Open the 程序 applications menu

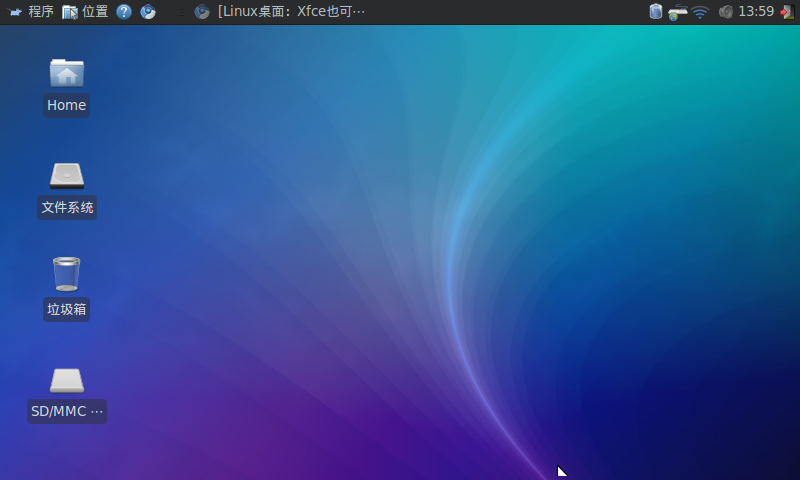point(31,11)
